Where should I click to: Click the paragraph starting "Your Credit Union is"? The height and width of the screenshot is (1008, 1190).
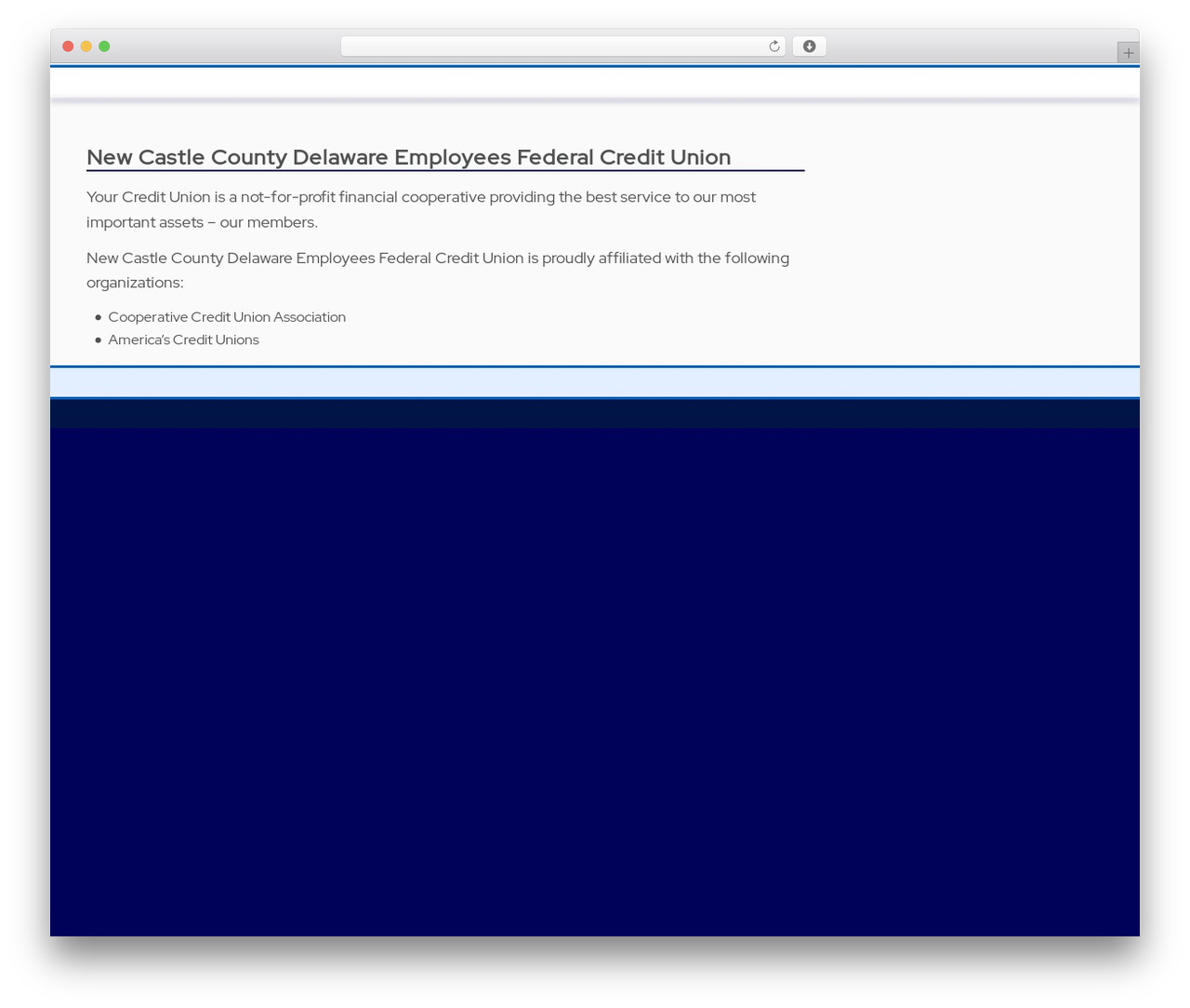point(421,209)
